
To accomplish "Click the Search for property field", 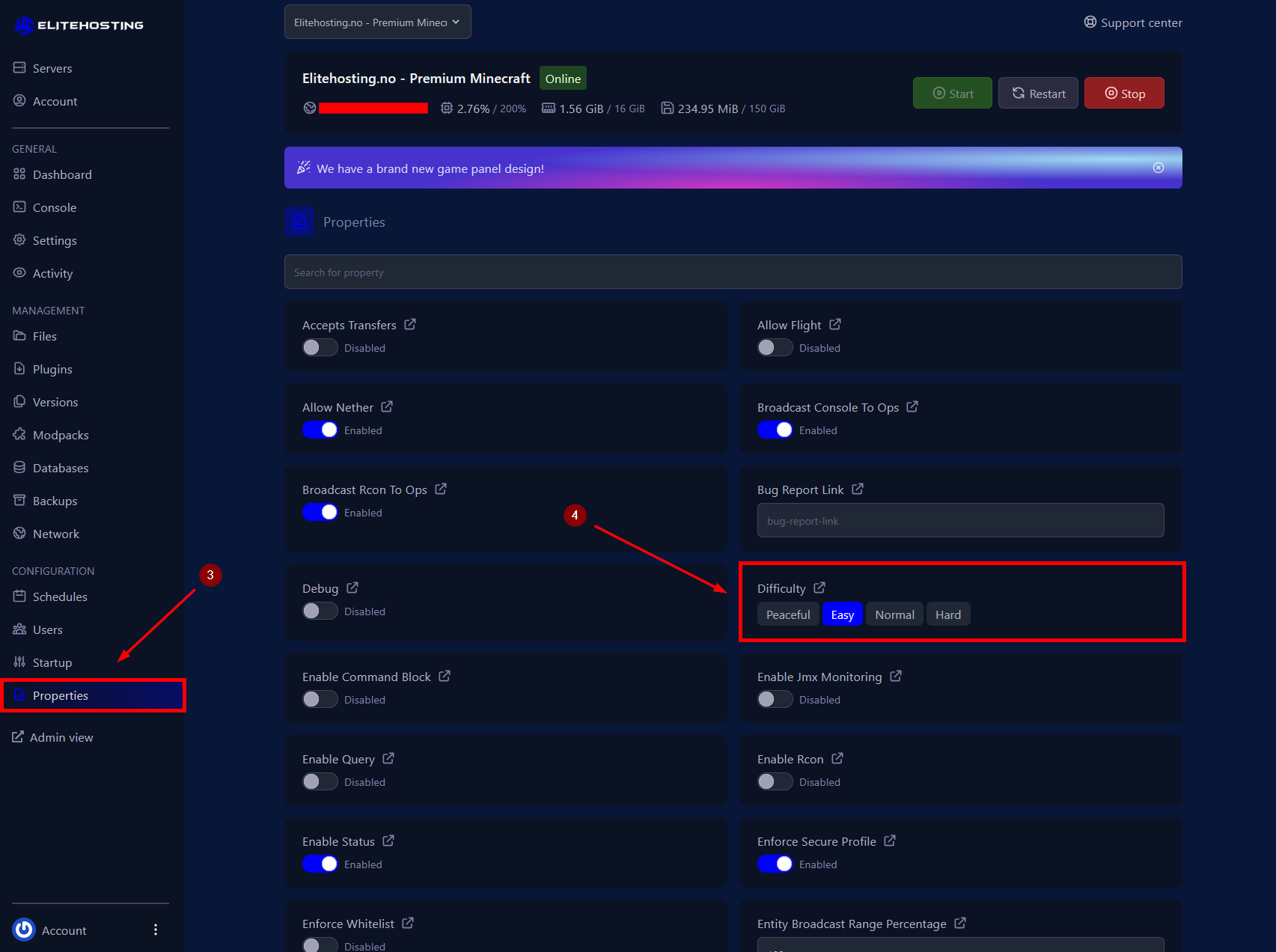I will (733, 272).
